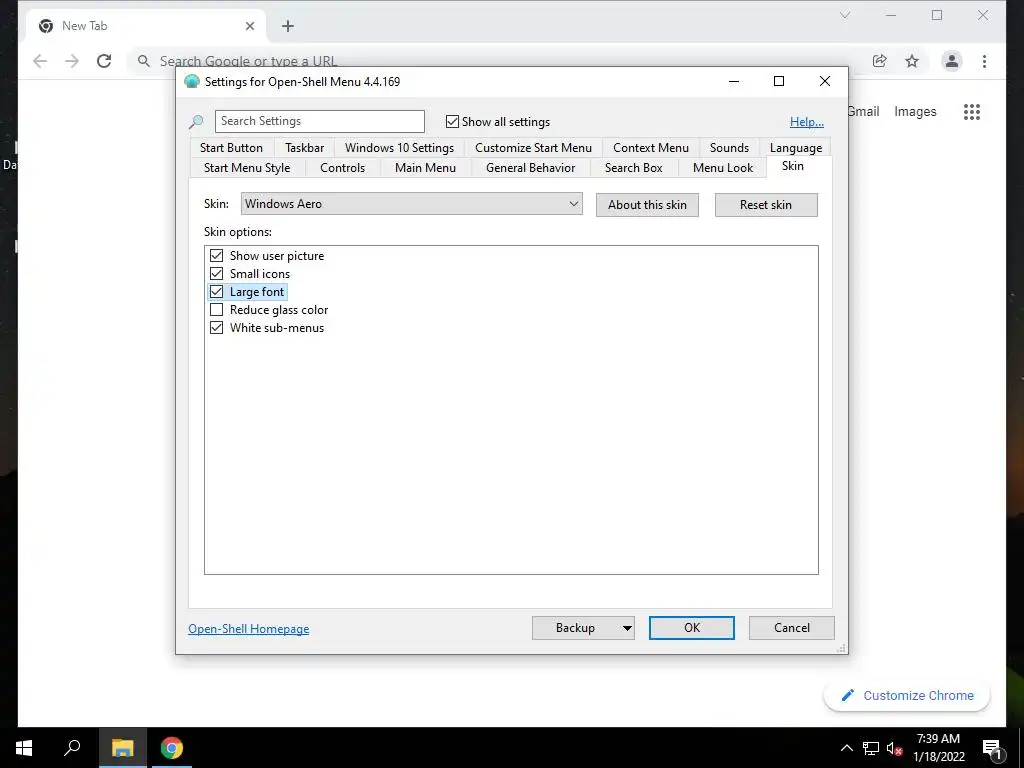Click the active Skin tab
The height and width of the screenshot is (768, 1024).
click(793, 166)
